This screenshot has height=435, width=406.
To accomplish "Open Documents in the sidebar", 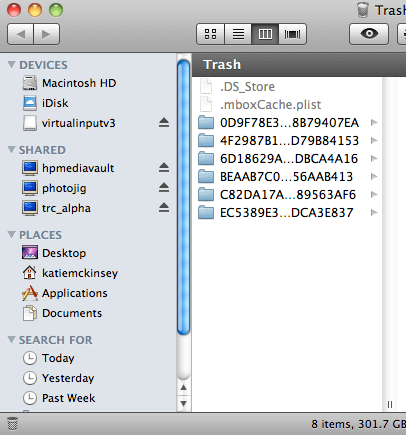I will pos(62,313).
